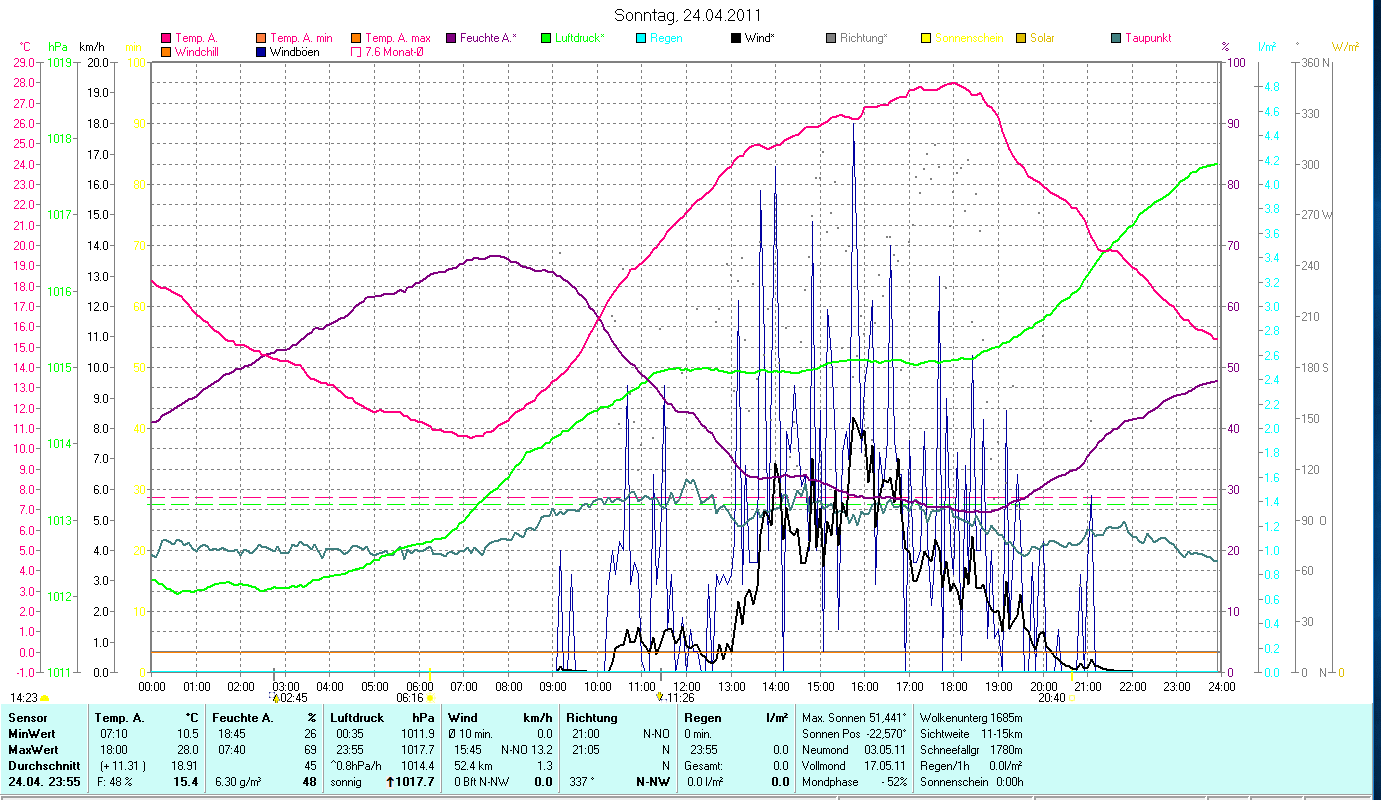Click the green Luftdruck* legend square
1381x800 pixels.
click(x=545, y=38)
